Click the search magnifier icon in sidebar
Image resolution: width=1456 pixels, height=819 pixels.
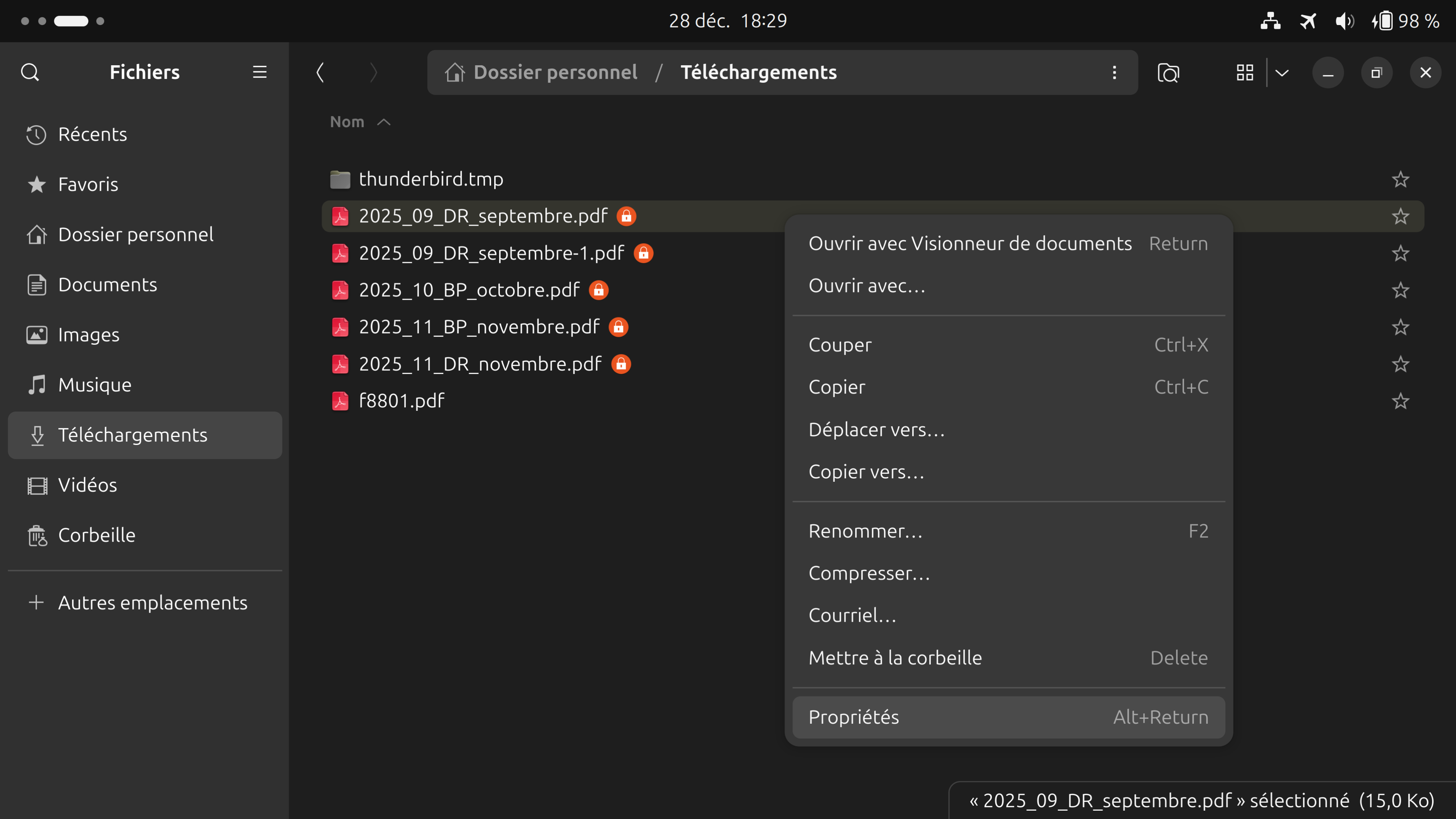point(30,72)
